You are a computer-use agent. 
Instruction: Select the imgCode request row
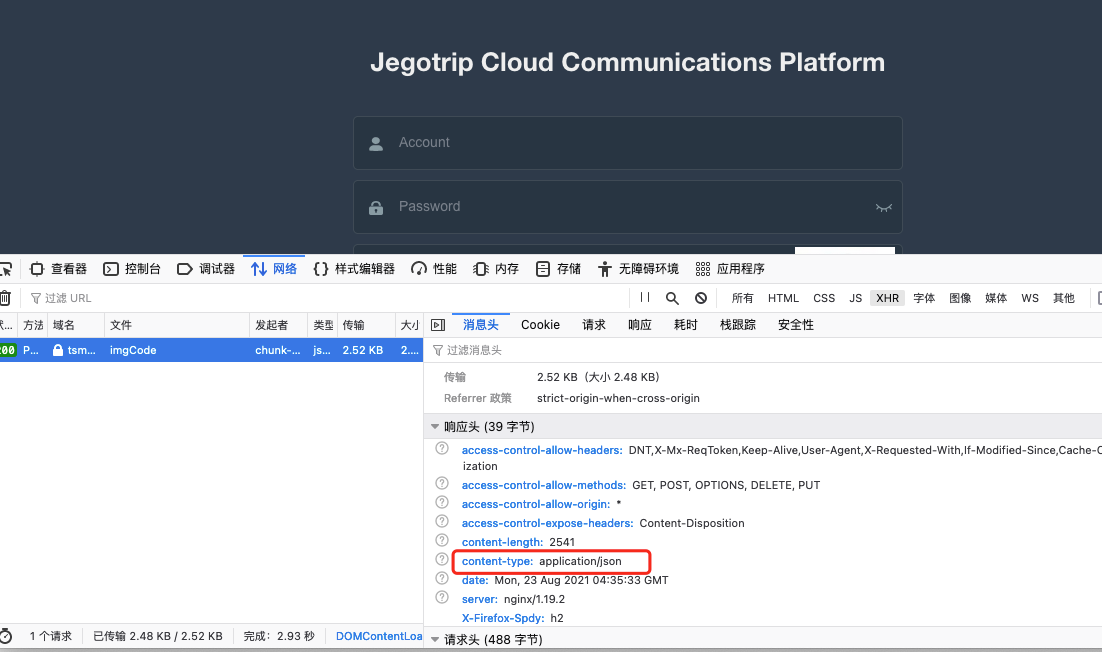211,350
